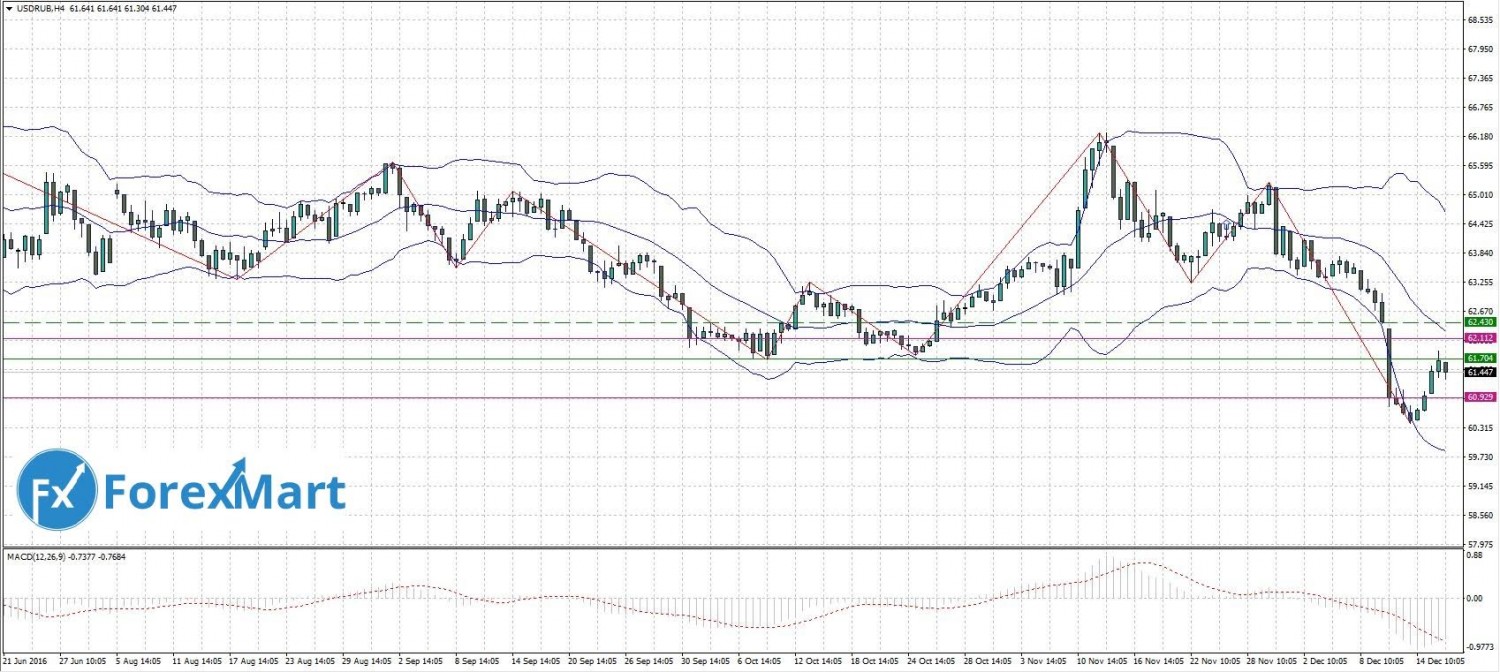The height and width of the screenshot is (672, 1500).
Task: Open the chart dropdown triangle beside USDRUB,H4
Action: coord(8,8)
